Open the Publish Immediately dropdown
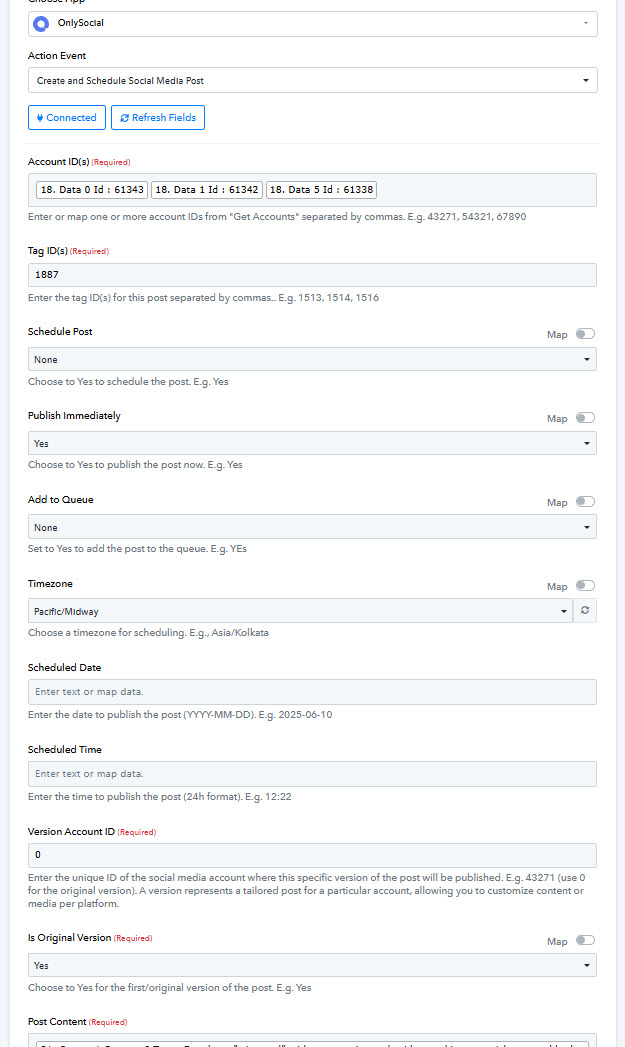 pyautogui.click(x=312, y=443)
